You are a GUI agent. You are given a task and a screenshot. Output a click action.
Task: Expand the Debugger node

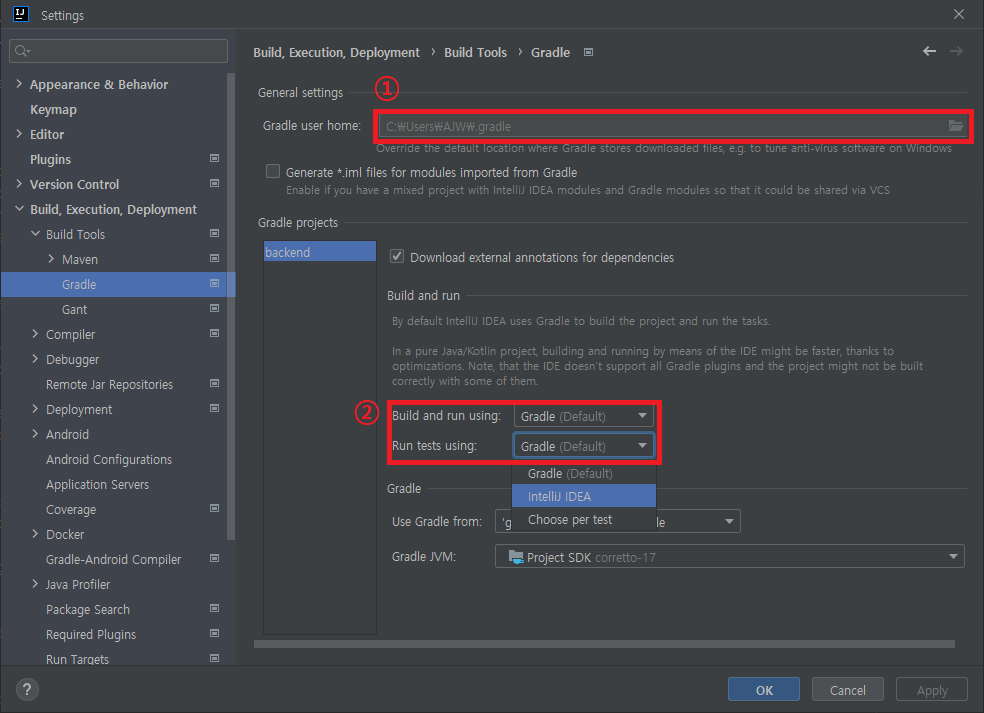(35, 358)
